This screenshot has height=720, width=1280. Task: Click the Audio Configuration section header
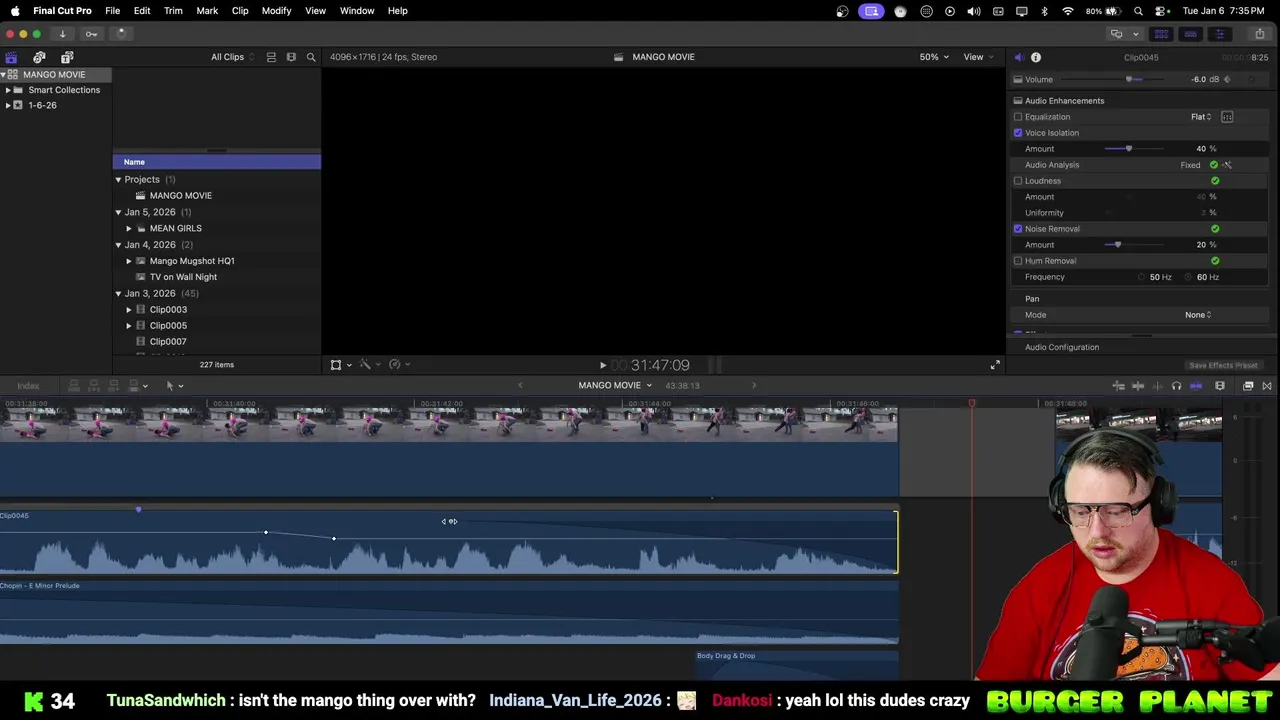point(1062,347)
